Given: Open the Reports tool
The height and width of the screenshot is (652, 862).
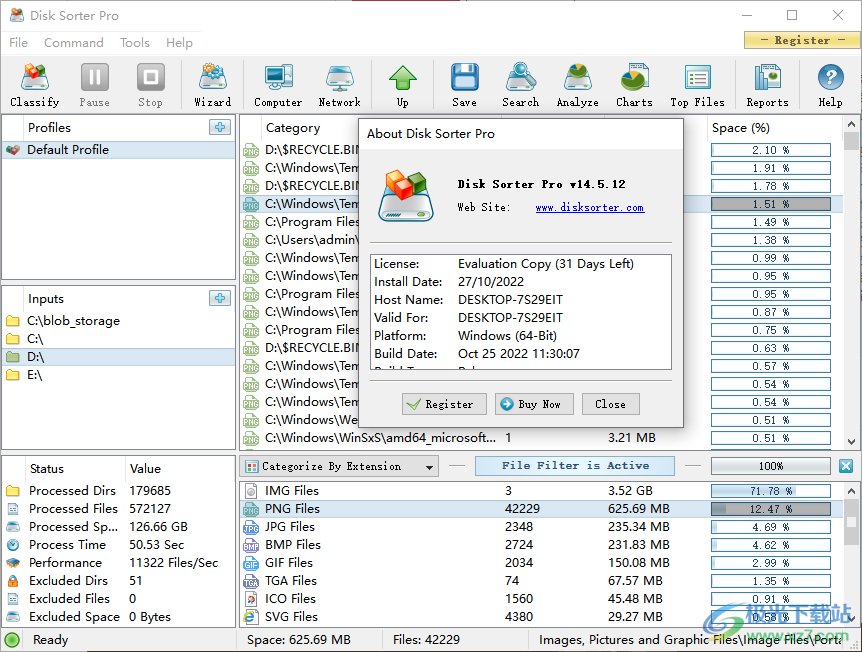Looking at the screenshot, I should pos(767,85).
